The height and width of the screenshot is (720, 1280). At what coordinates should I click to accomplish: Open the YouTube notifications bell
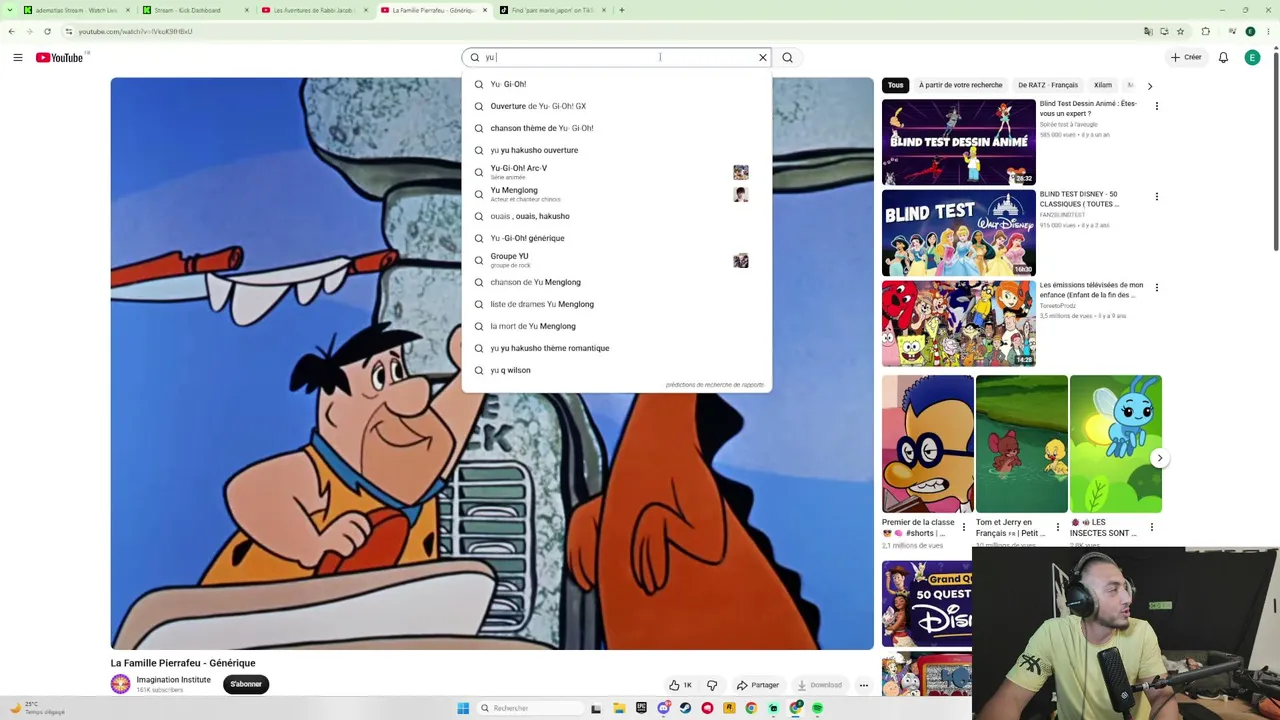coord(1223,58)
